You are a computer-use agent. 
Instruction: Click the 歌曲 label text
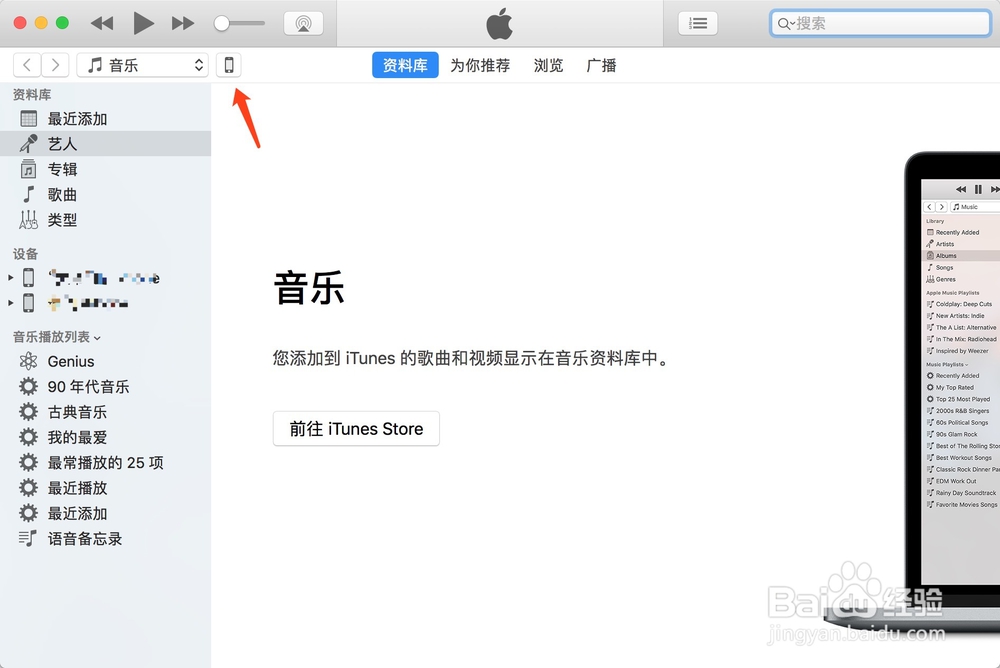[x=62, y=195]
